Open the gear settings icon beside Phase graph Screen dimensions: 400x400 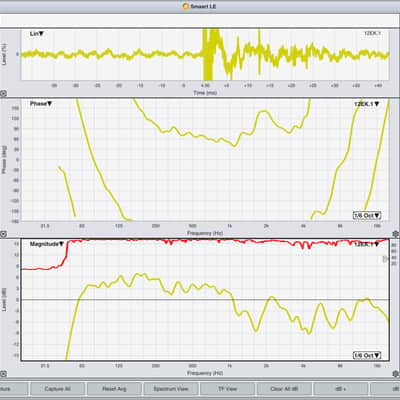[x=395, y=234]
